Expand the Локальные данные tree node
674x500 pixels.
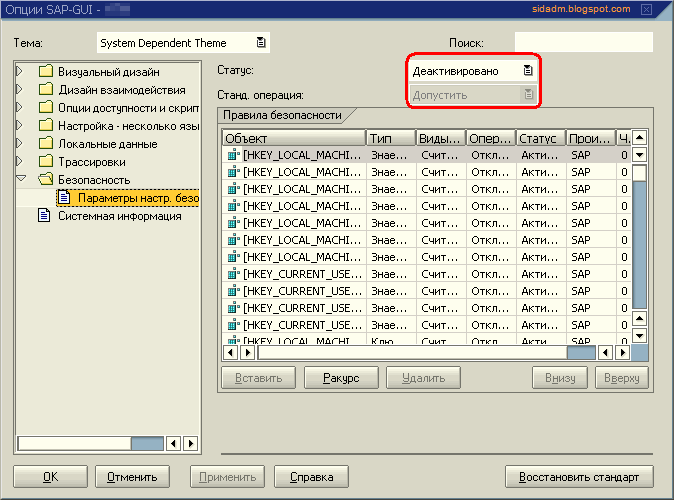coord(20,143)
